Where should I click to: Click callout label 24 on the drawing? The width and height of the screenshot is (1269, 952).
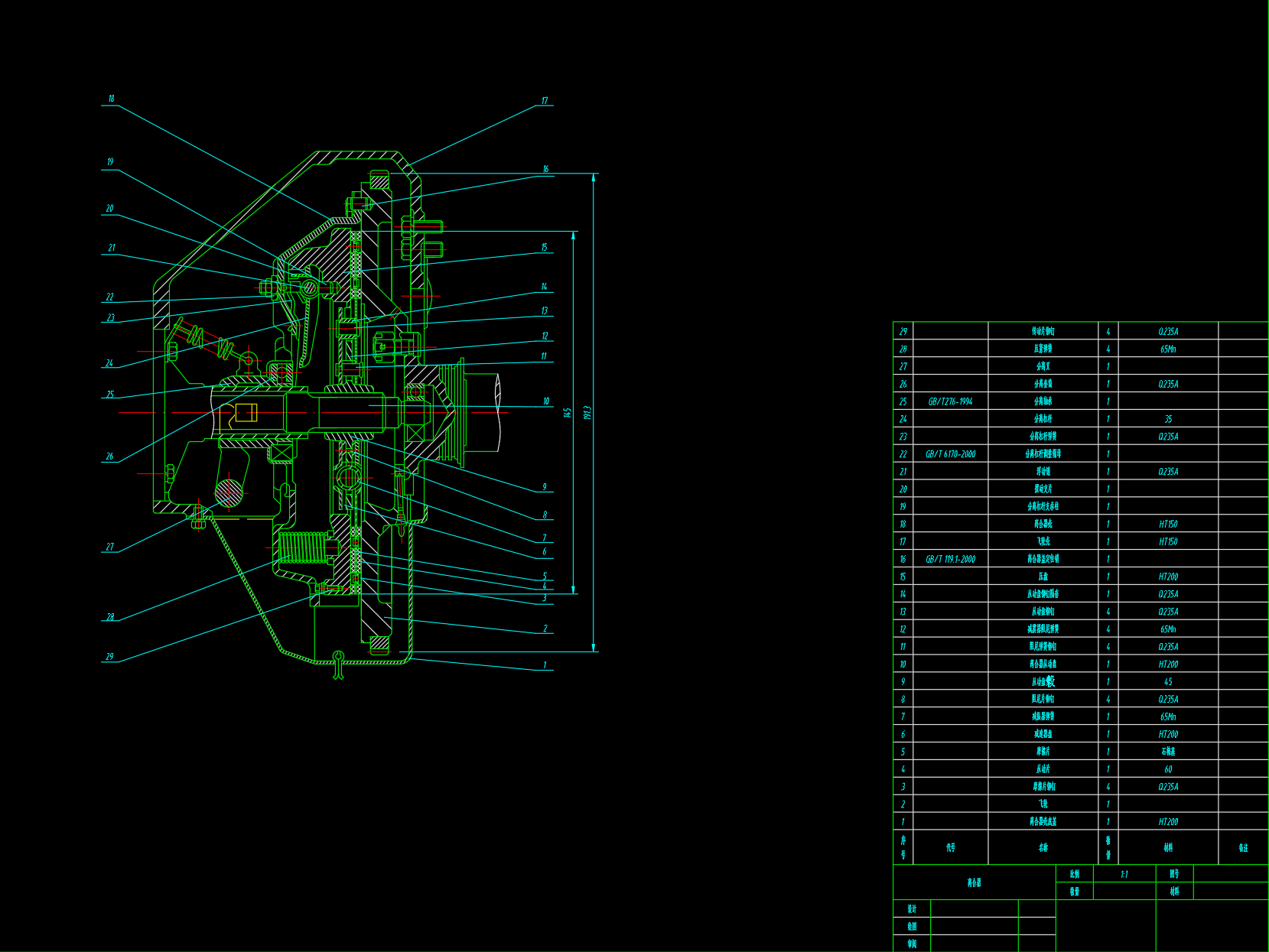pyautogui.click(x=109, y=363)
